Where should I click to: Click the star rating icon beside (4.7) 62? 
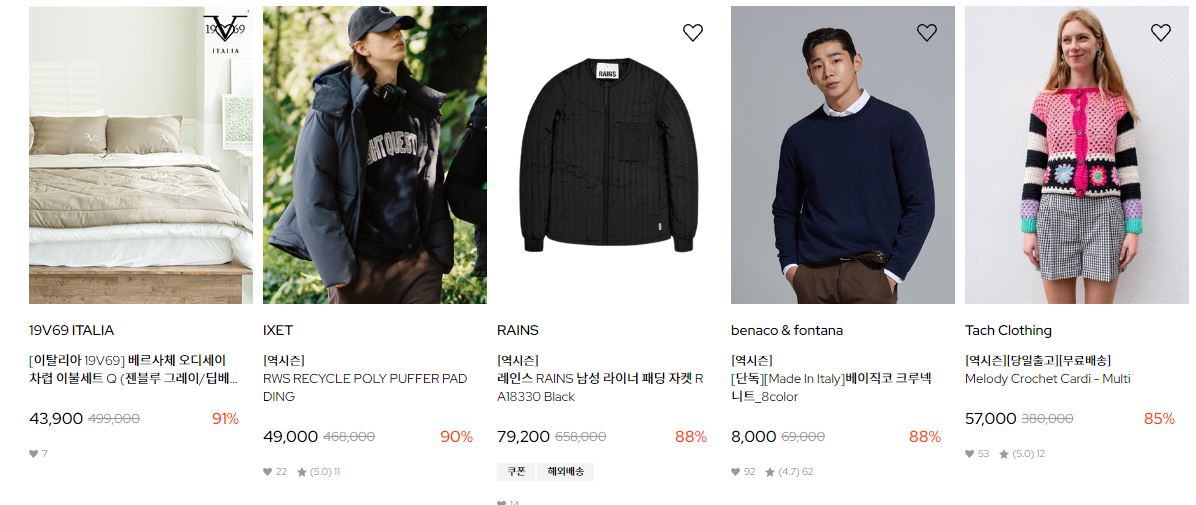tap(770, 472)
